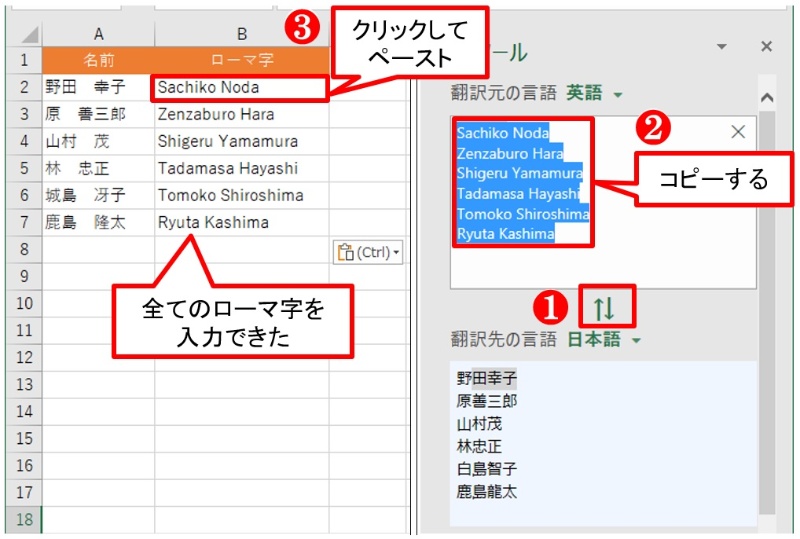Click cell containing Ryuta Kashima
Image resolution: width=800 pixels, height=539 pixels.
pos(242,223)
